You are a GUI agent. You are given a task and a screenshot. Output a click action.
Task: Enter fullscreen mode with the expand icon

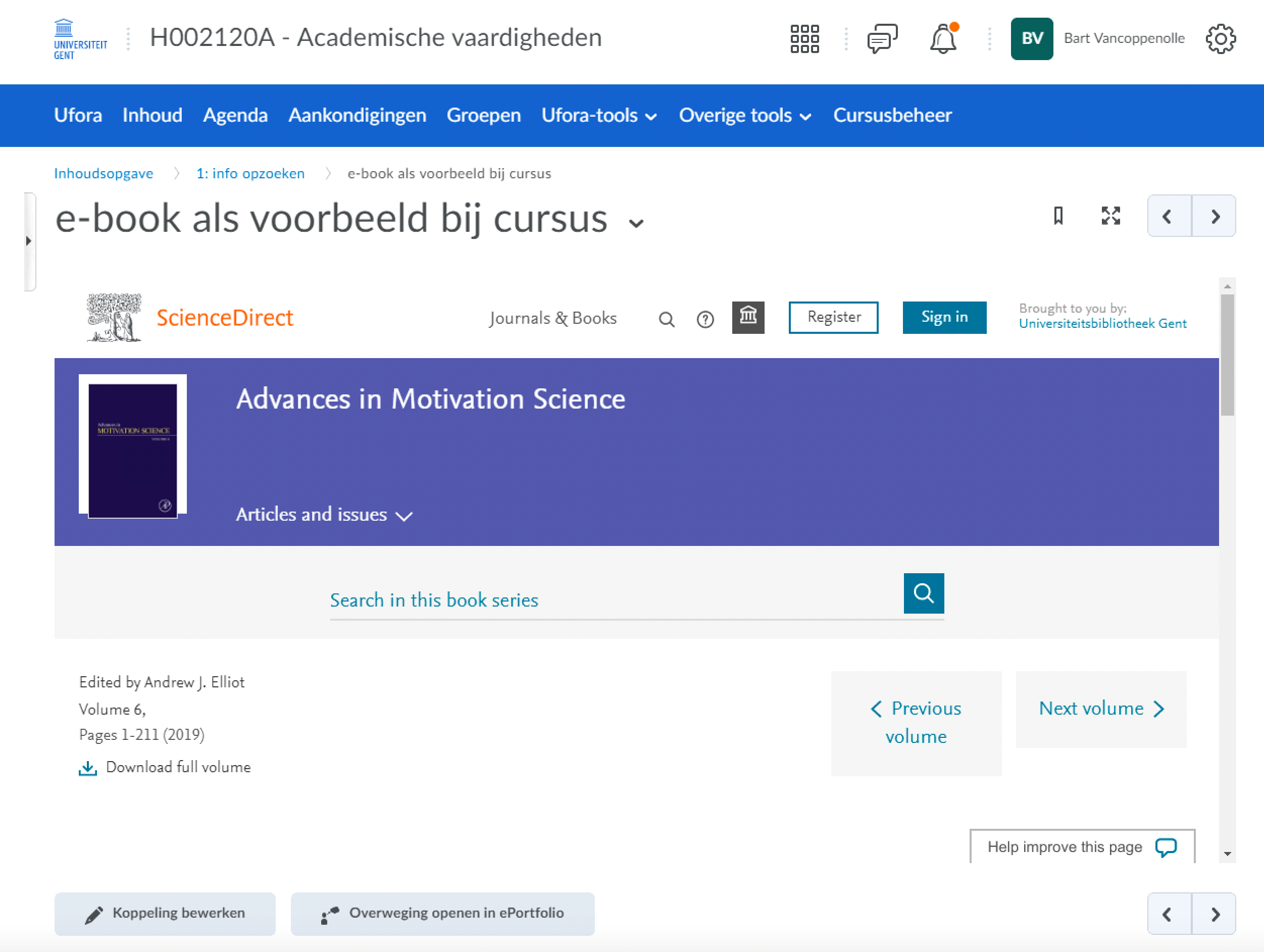click(x=1110, y=216)
